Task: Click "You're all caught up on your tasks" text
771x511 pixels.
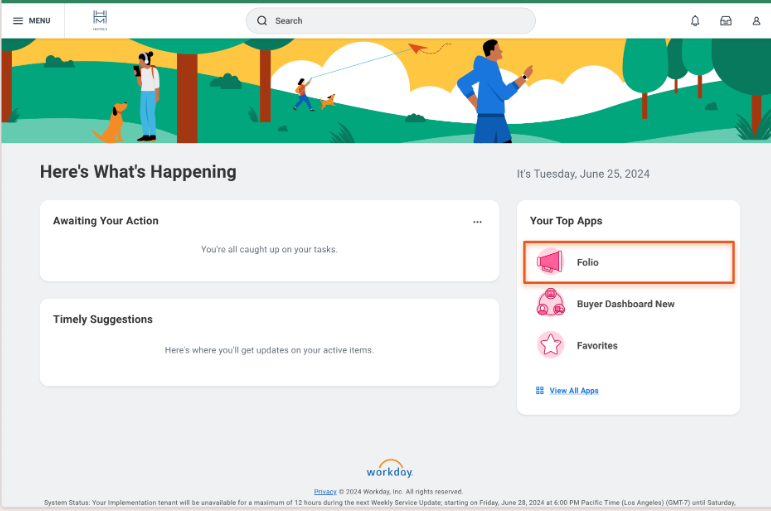Action: (x=269, y=249)
